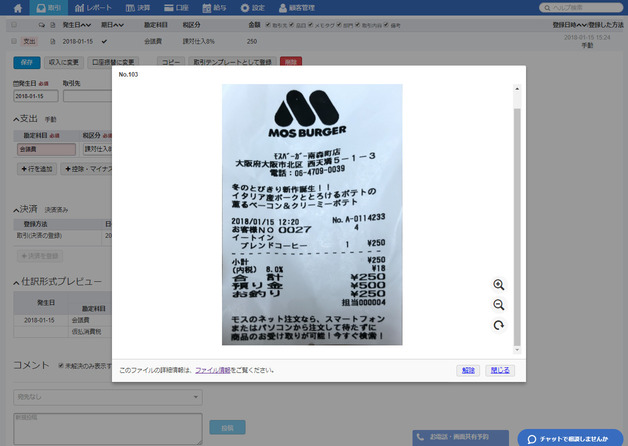
Task: Open the 給与 menu
Action: pyautogui.click(x=214, y=8)
